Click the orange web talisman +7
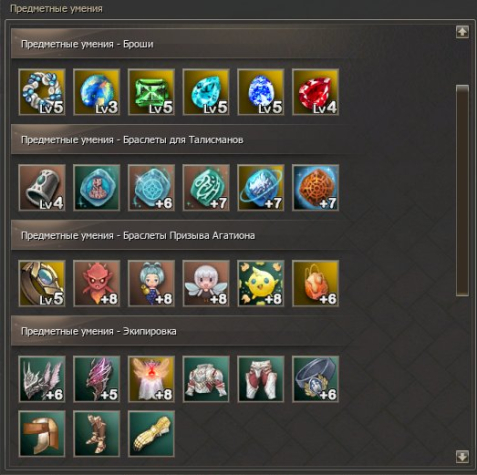477x475 pixels. point(315,188)
